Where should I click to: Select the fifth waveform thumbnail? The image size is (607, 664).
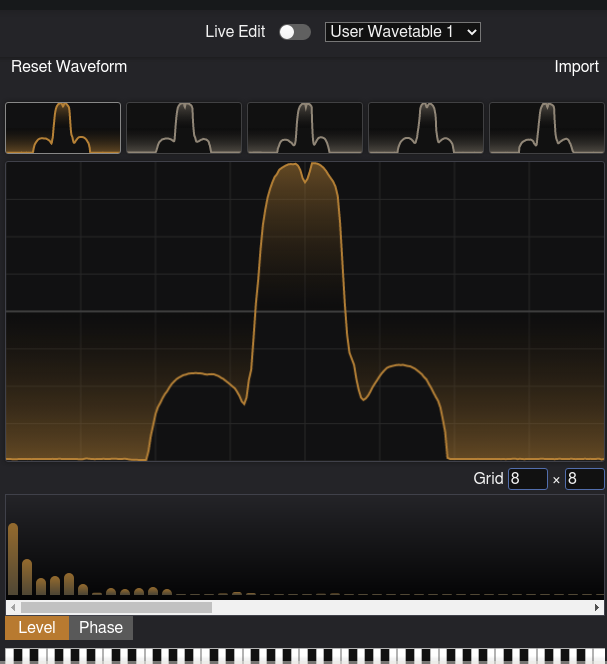pos(547,128)
